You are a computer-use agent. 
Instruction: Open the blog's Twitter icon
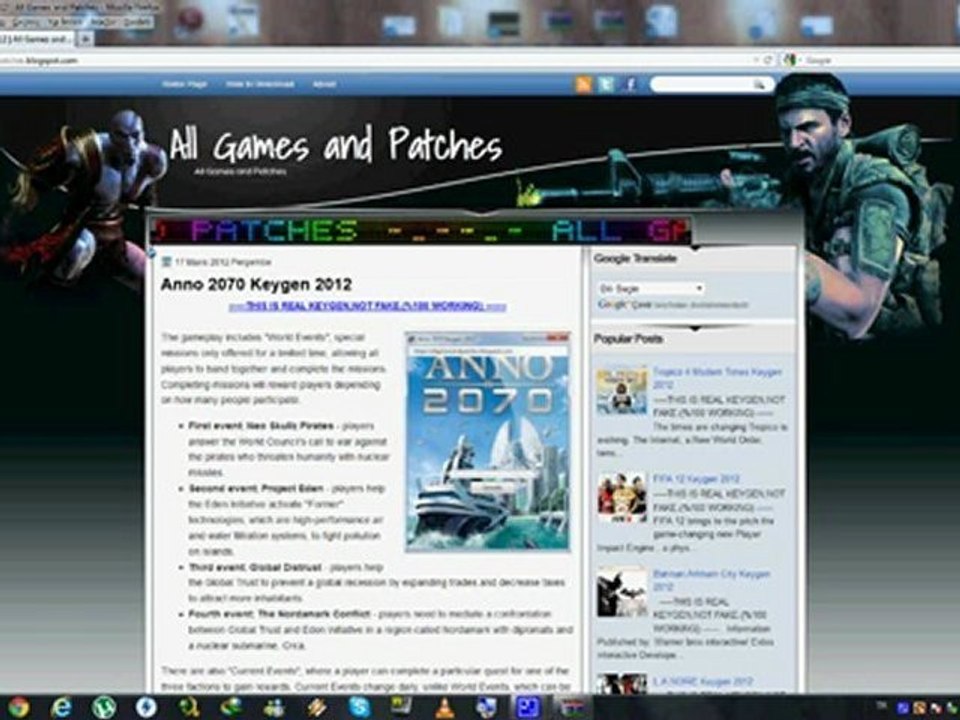coord(606,84)
